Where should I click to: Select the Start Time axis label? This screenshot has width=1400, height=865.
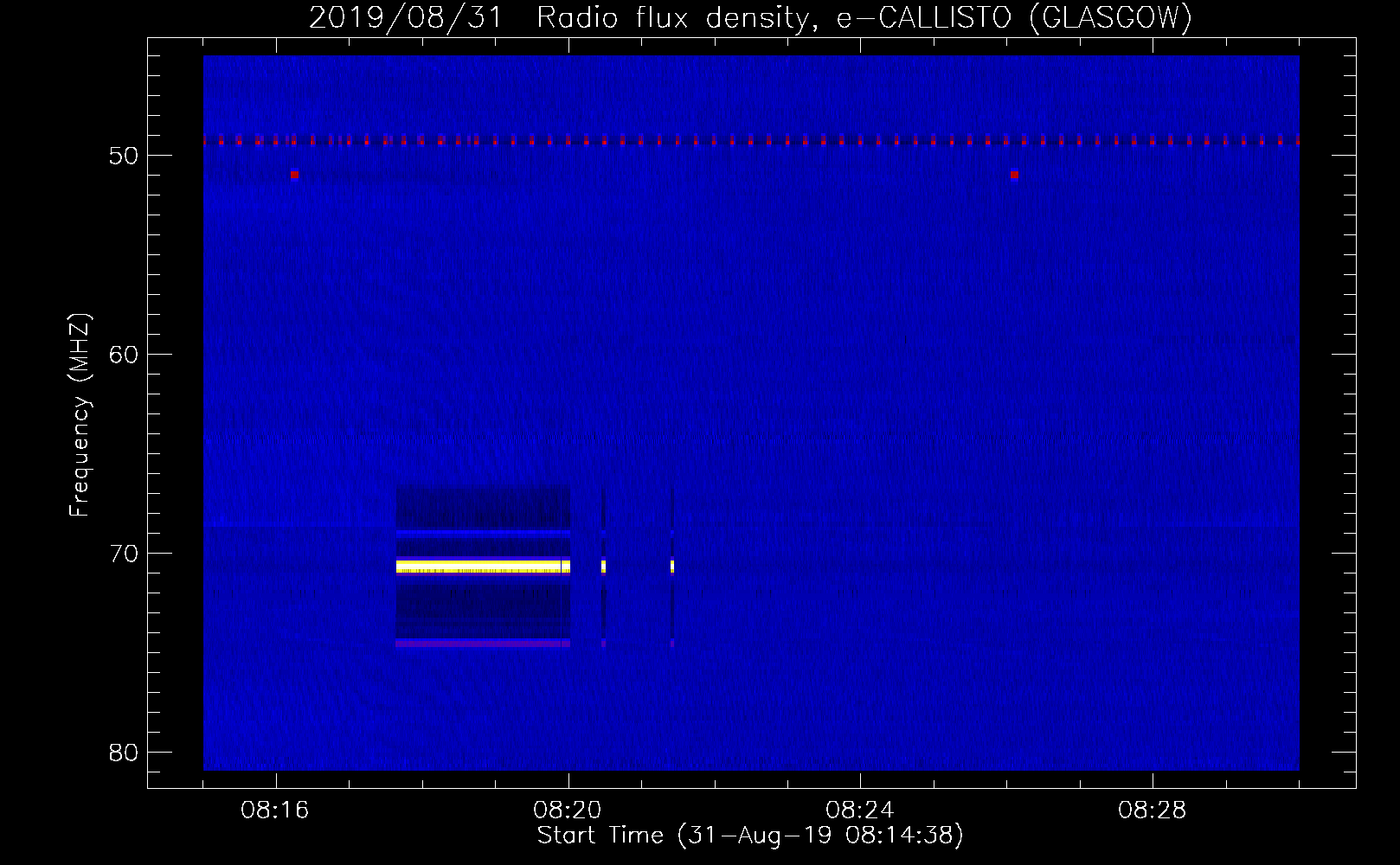point(750,836)
